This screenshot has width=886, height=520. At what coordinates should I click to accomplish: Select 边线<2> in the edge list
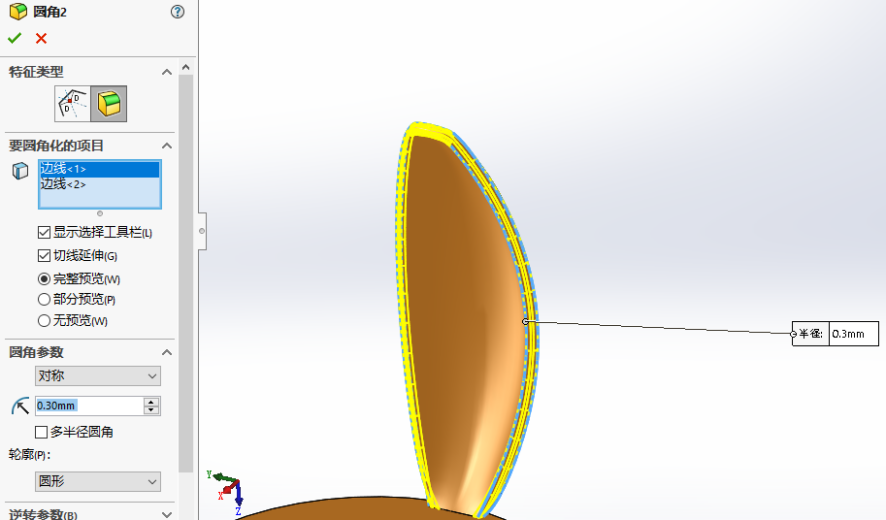coord(63,184)
